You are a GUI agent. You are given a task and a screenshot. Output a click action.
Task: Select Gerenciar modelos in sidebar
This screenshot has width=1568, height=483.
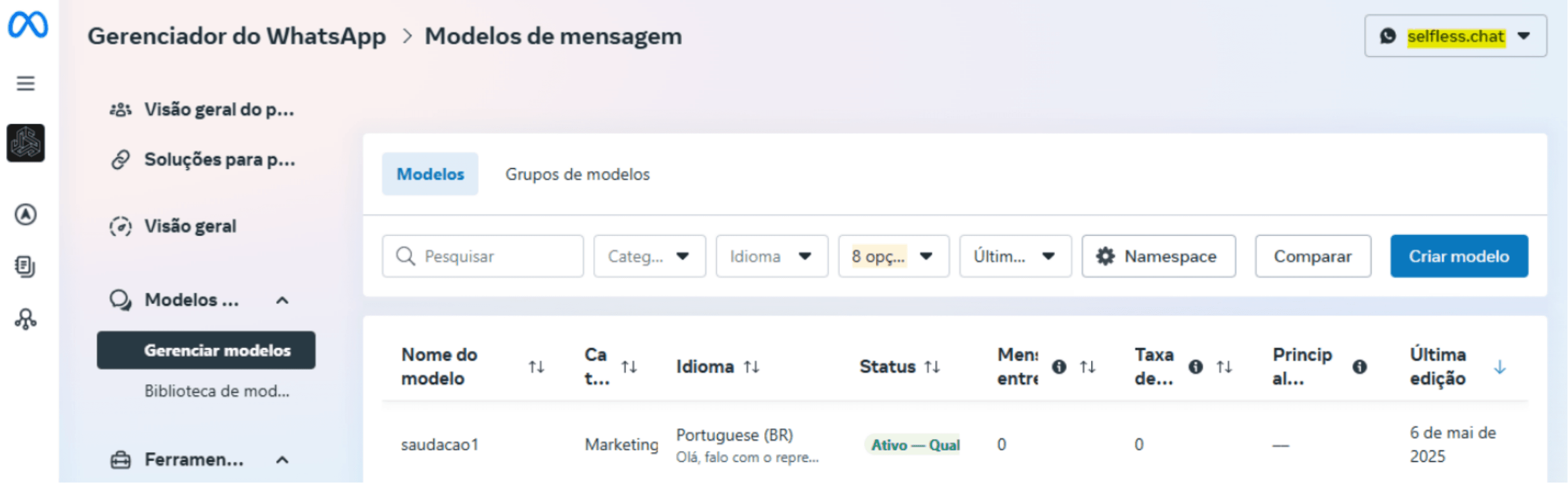tap(207, 351)
